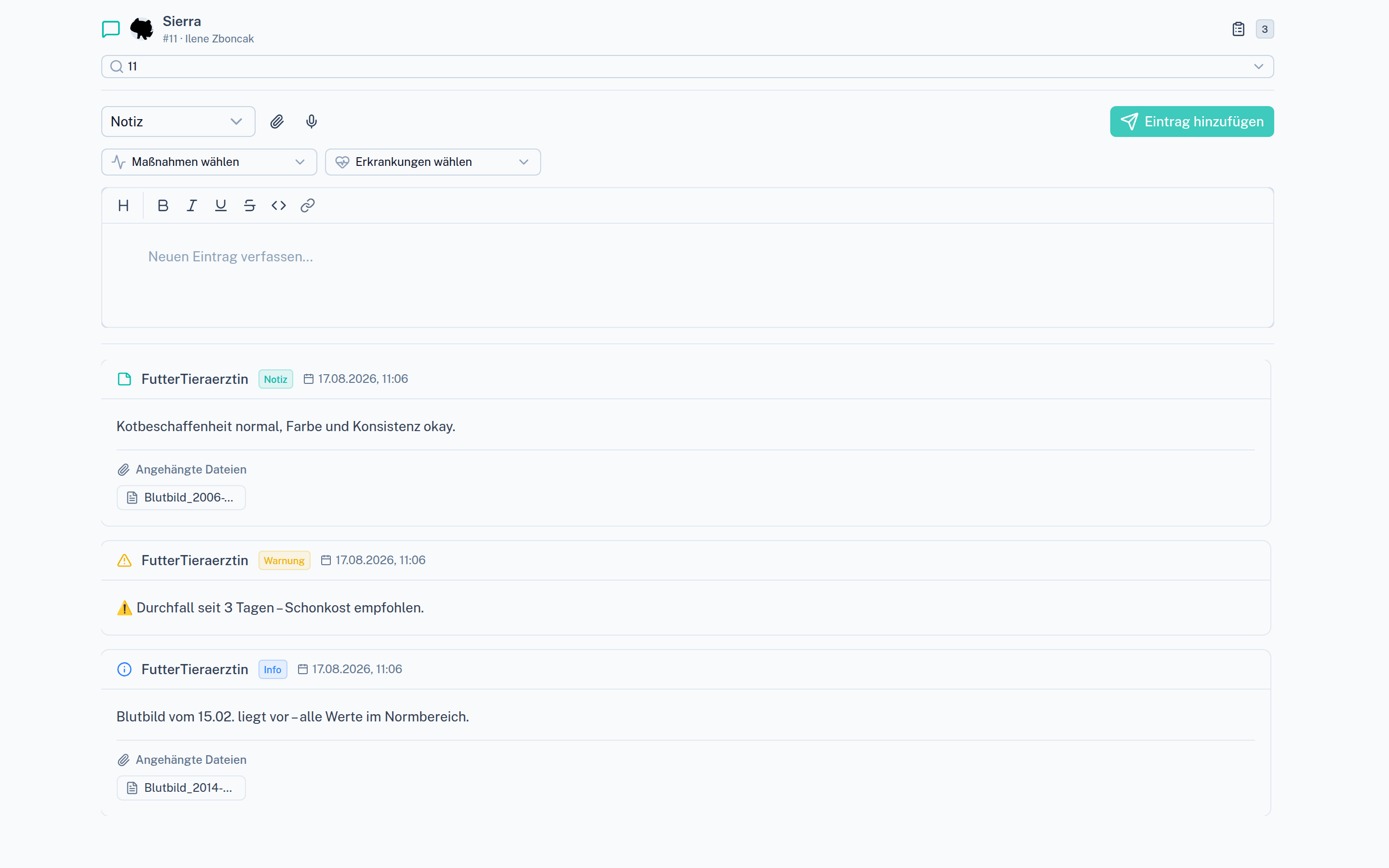Open attached file Blutbild_2006-...
Image resolution: width=1389 pixels, height=868 pixels.
(181, 498)
